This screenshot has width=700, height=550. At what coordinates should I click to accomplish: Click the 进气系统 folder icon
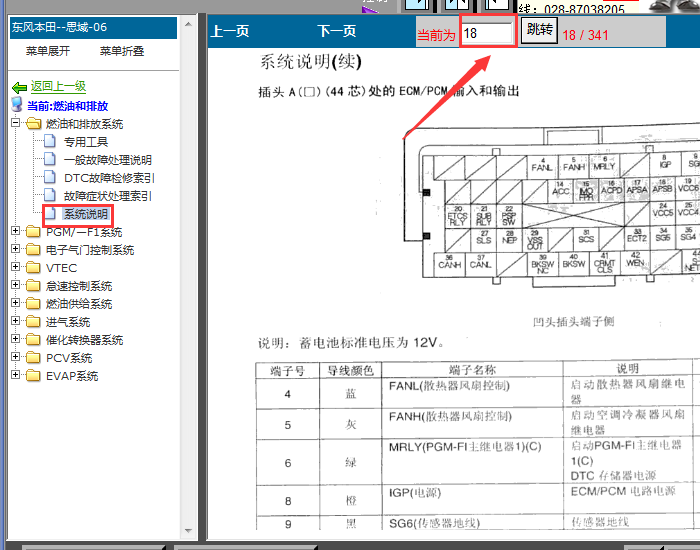coord(33,321)
